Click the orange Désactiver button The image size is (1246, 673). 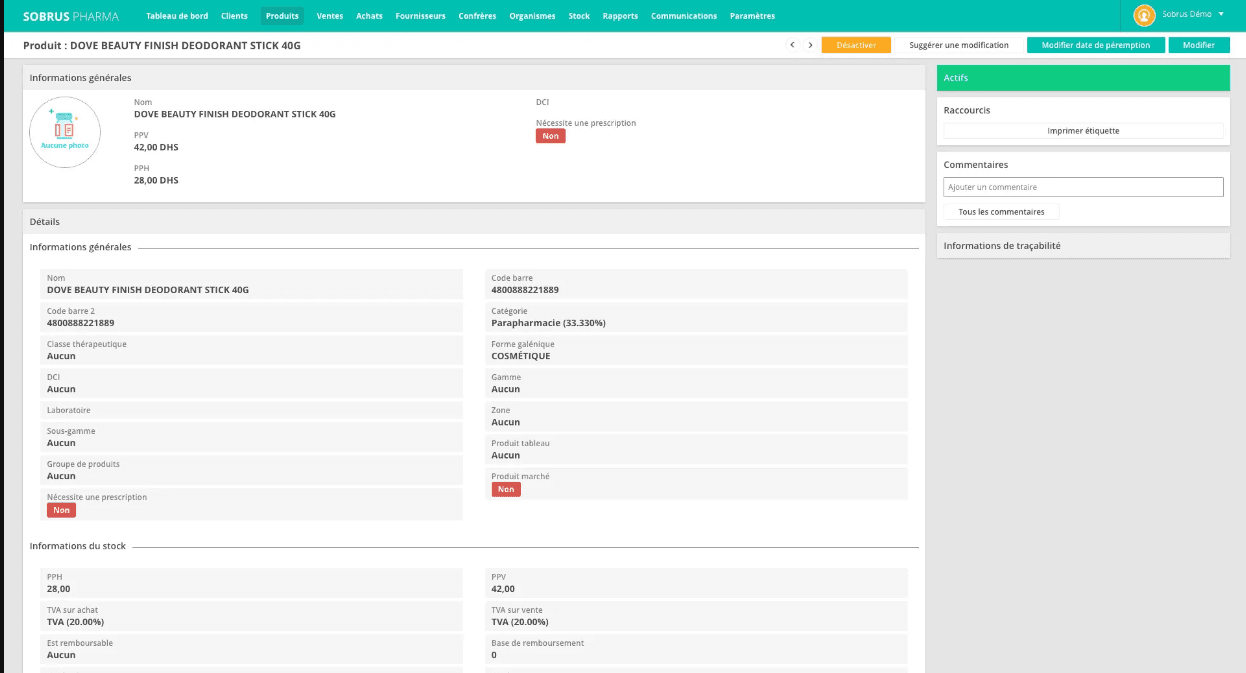[856, 45]
